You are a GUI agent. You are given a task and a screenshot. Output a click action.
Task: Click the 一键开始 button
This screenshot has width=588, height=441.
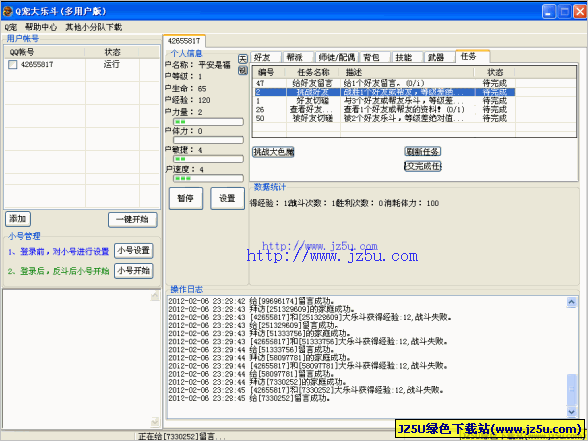(x=133, y=220)
